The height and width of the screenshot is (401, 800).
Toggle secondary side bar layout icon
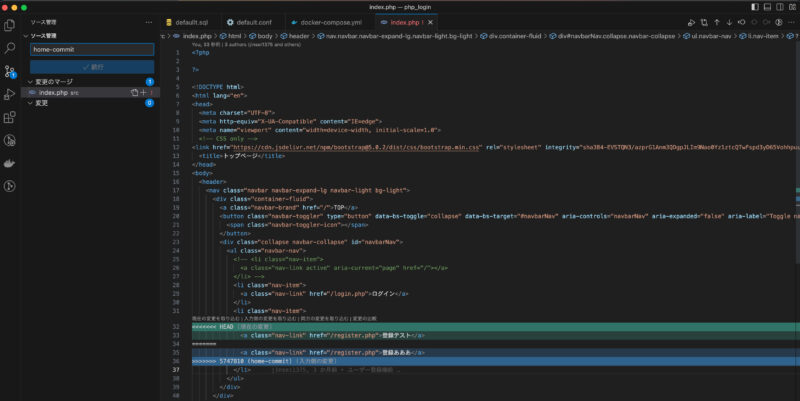tap(780, 7)
